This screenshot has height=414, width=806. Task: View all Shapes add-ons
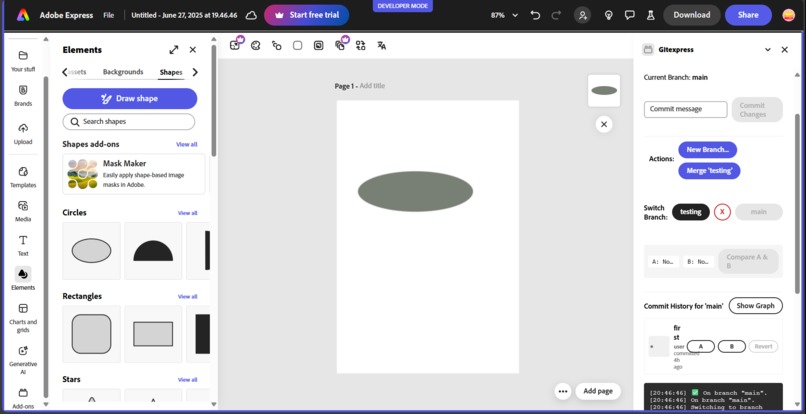[187, 145]
